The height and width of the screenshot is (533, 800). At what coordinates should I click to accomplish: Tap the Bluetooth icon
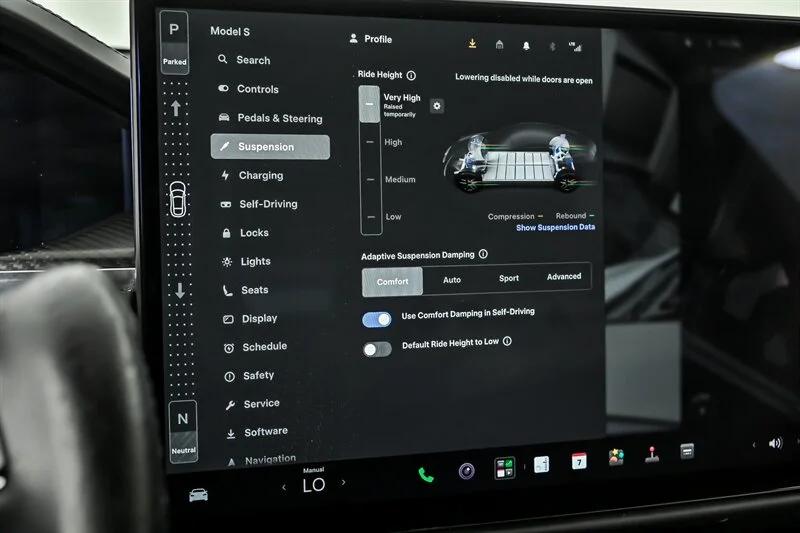[x=552, y=46]
